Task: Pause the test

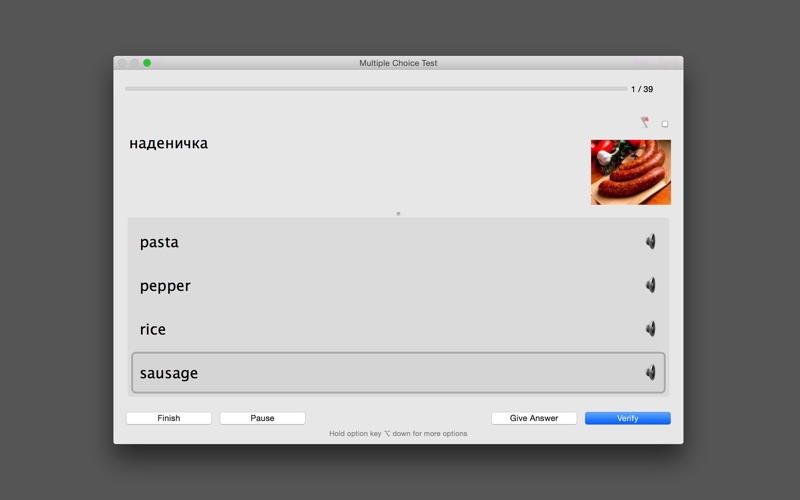Action: click(x=262, y=418)
